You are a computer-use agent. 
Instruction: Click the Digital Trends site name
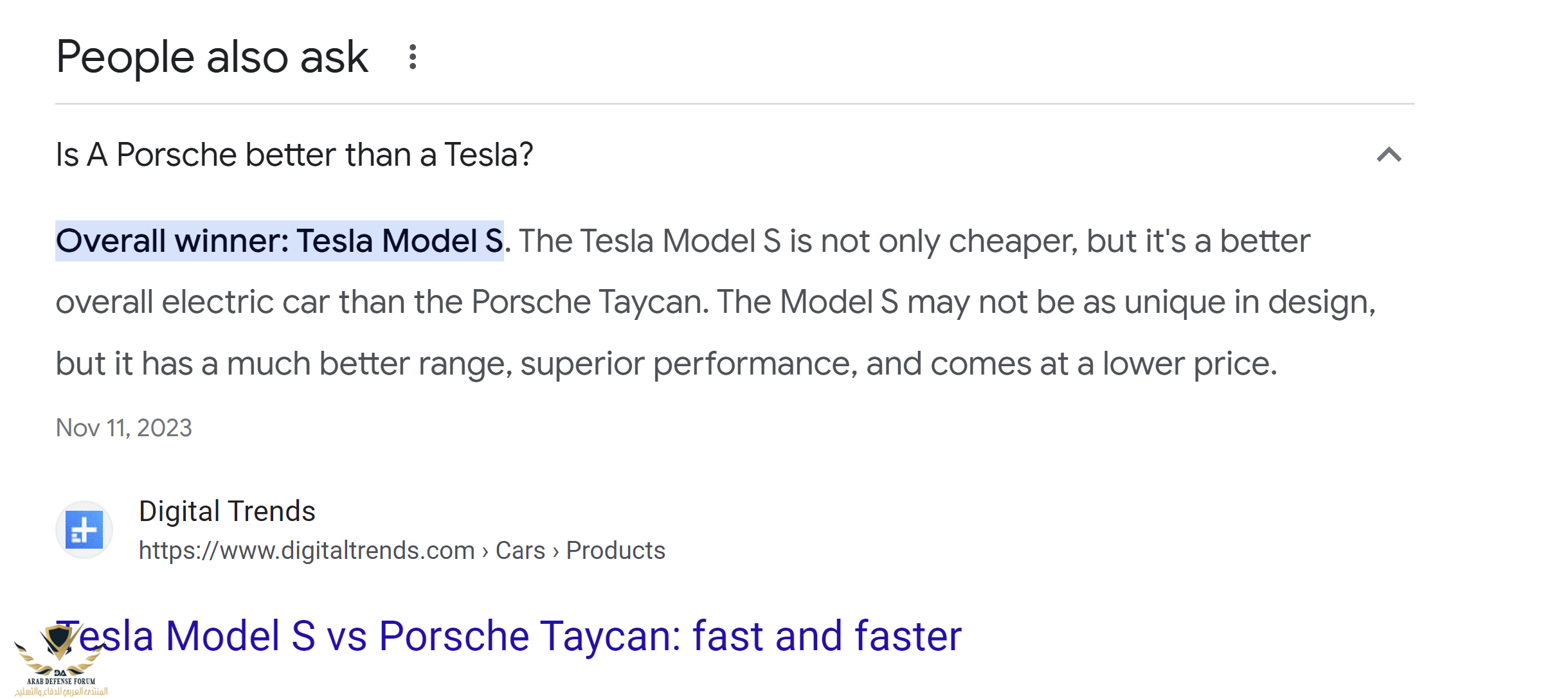[227, 511]
